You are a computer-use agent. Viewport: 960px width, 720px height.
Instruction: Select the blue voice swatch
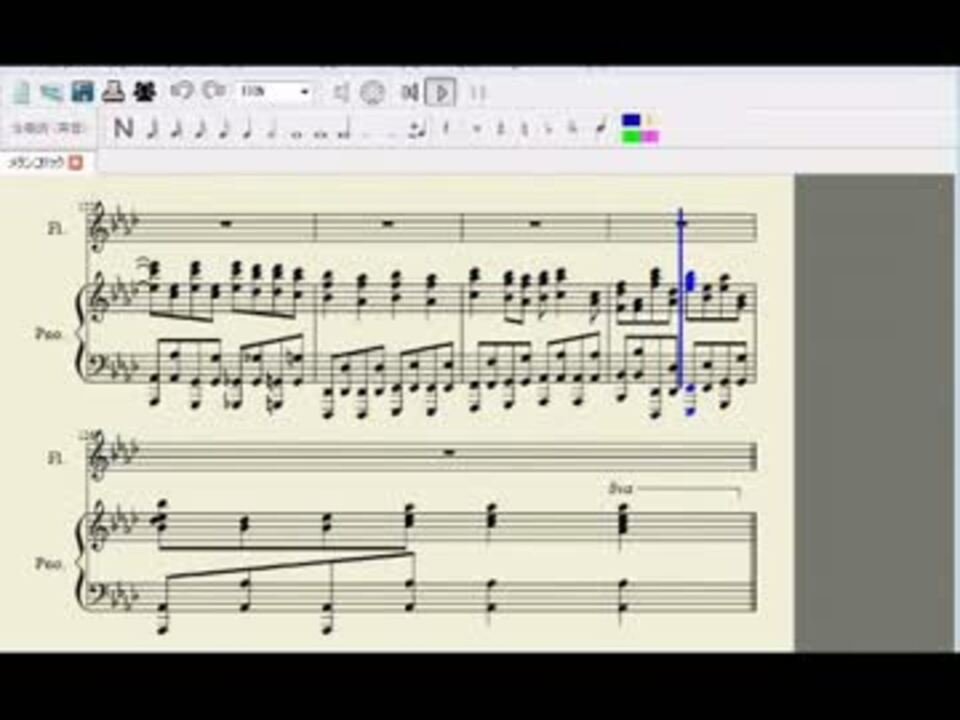(x=631, y=120)
